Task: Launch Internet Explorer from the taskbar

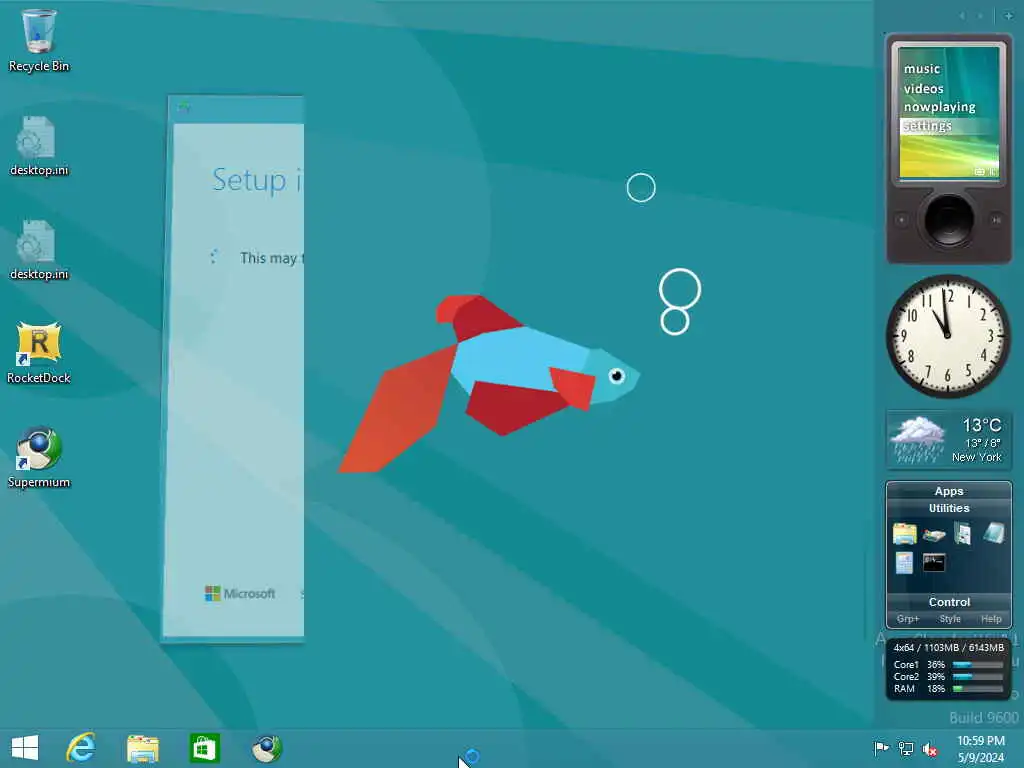Action: pyautogui.click(x=81, y=748)
